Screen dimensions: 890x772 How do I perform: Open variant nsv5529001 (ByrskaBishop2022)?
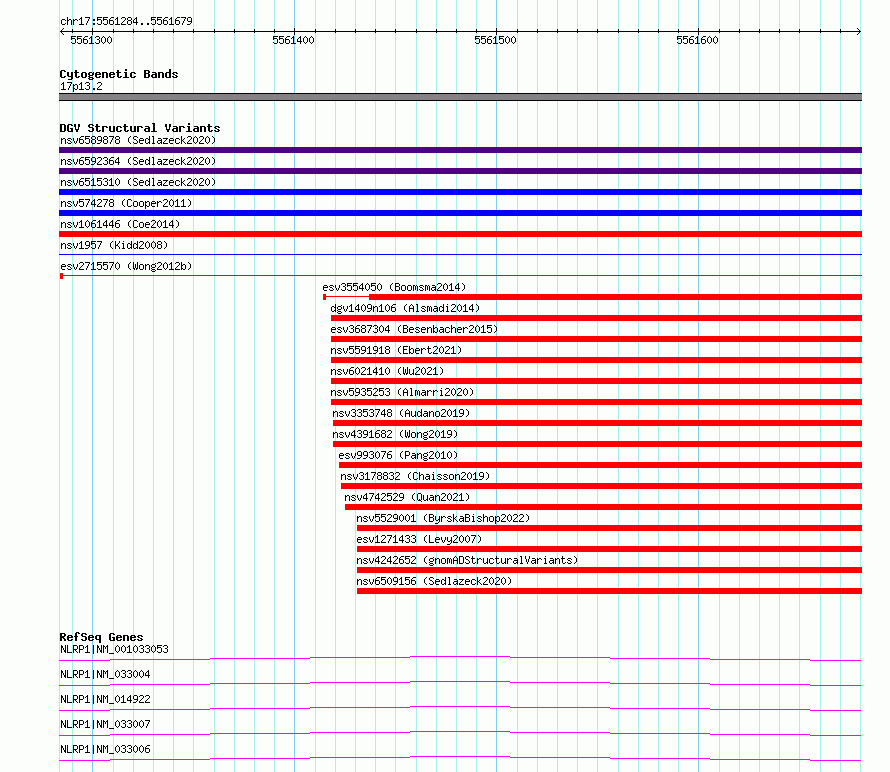point(443,518)
